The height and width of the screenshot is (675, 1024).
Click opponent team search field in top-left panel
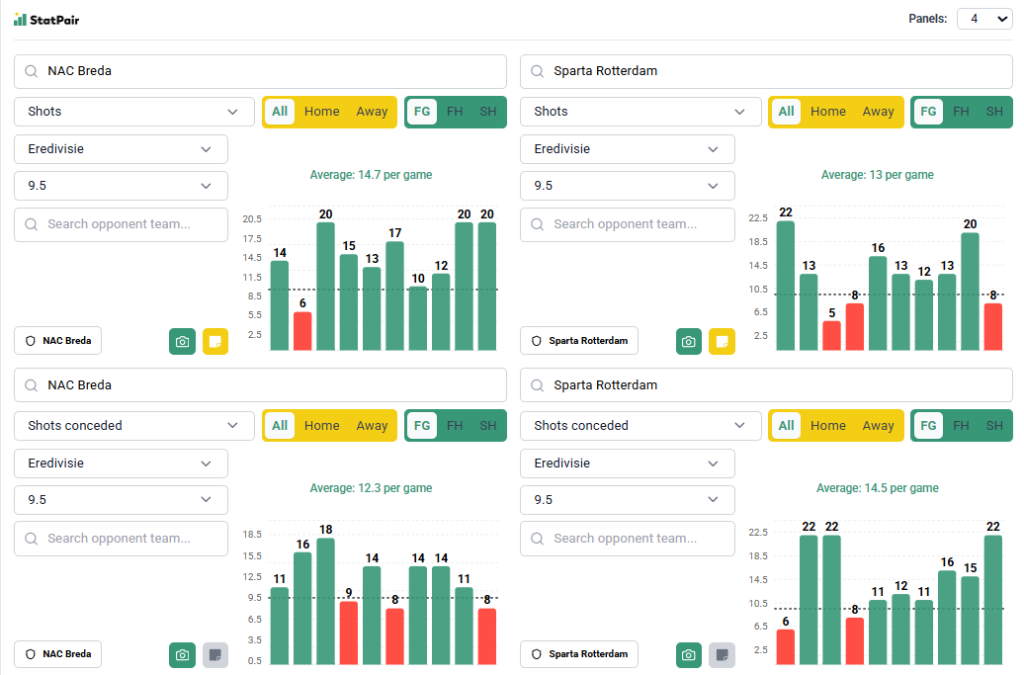[121, 224]
